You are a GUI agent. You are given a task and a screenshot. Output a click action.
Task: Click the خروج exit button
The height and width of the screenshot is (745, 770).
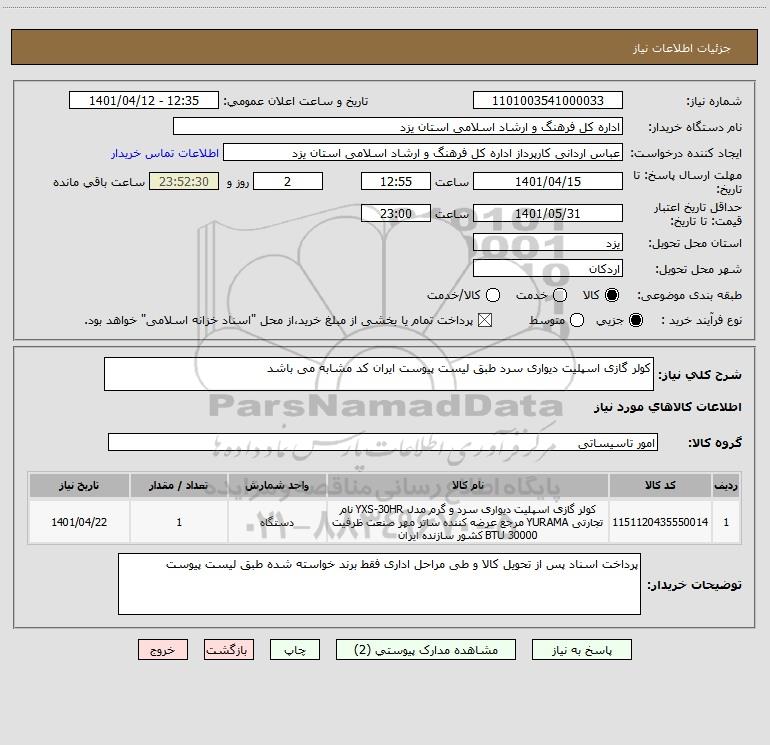coord(163,650)
